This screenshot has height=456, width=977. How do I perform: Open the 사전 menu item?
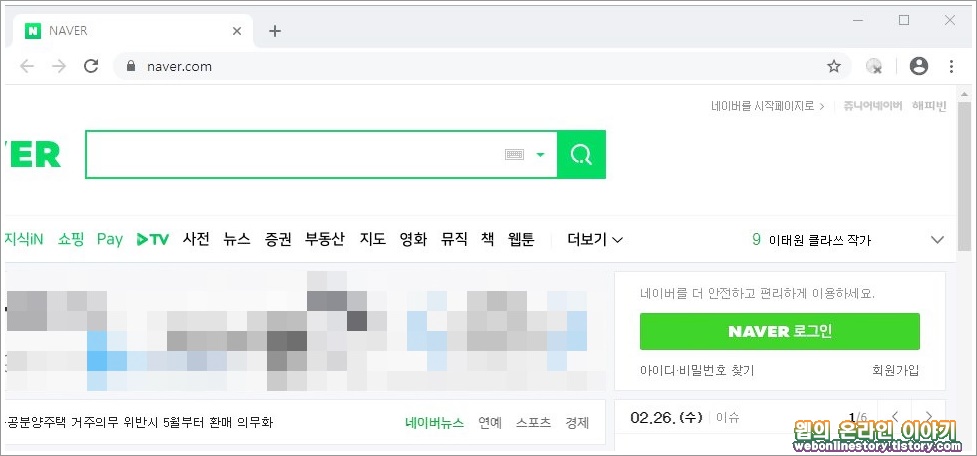tap(196, 239)
